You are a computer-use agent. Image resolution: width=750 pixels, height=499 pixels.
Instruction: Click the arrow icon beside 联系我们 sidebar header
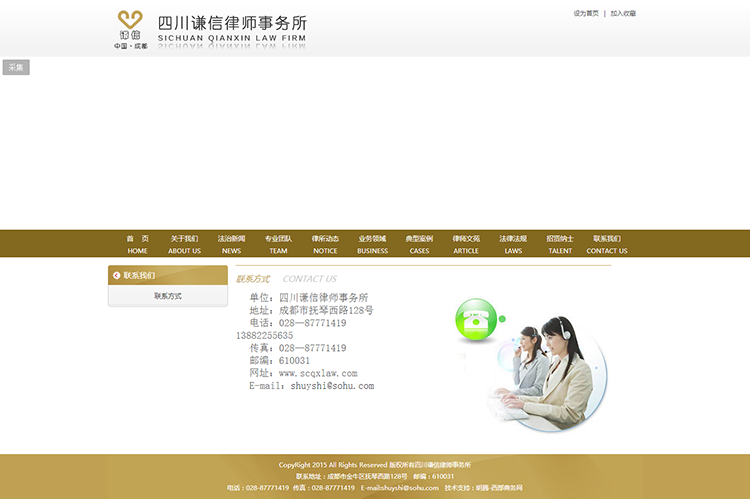coord(116,275)
